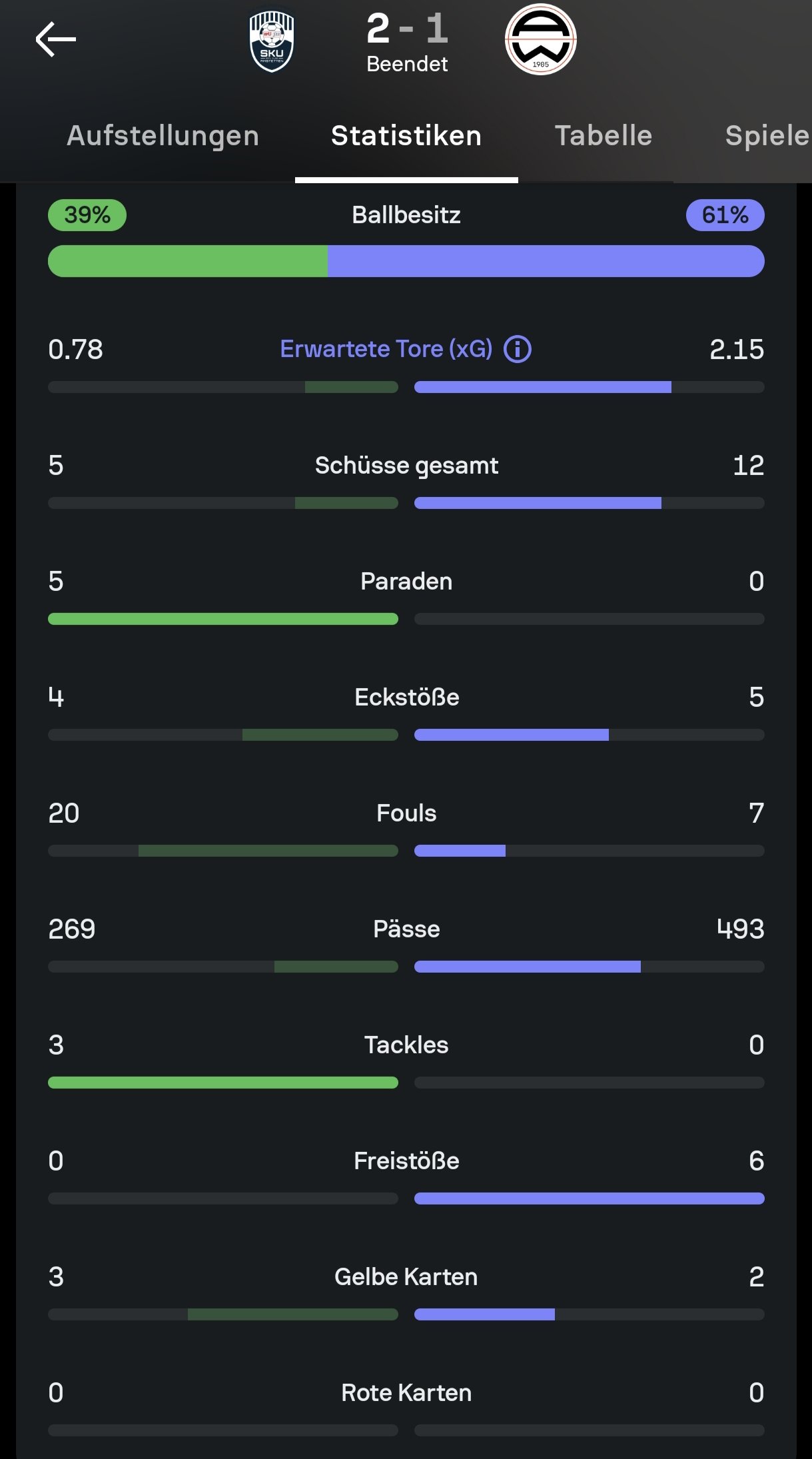The image size is (812, 1459).
Task: Select the Statistiken tab
Action: [406, 136]
